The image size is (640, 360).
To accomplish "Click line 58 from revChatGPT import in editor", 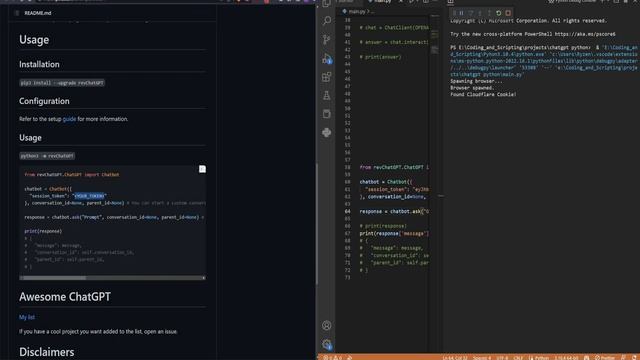I will click(394, 167).
